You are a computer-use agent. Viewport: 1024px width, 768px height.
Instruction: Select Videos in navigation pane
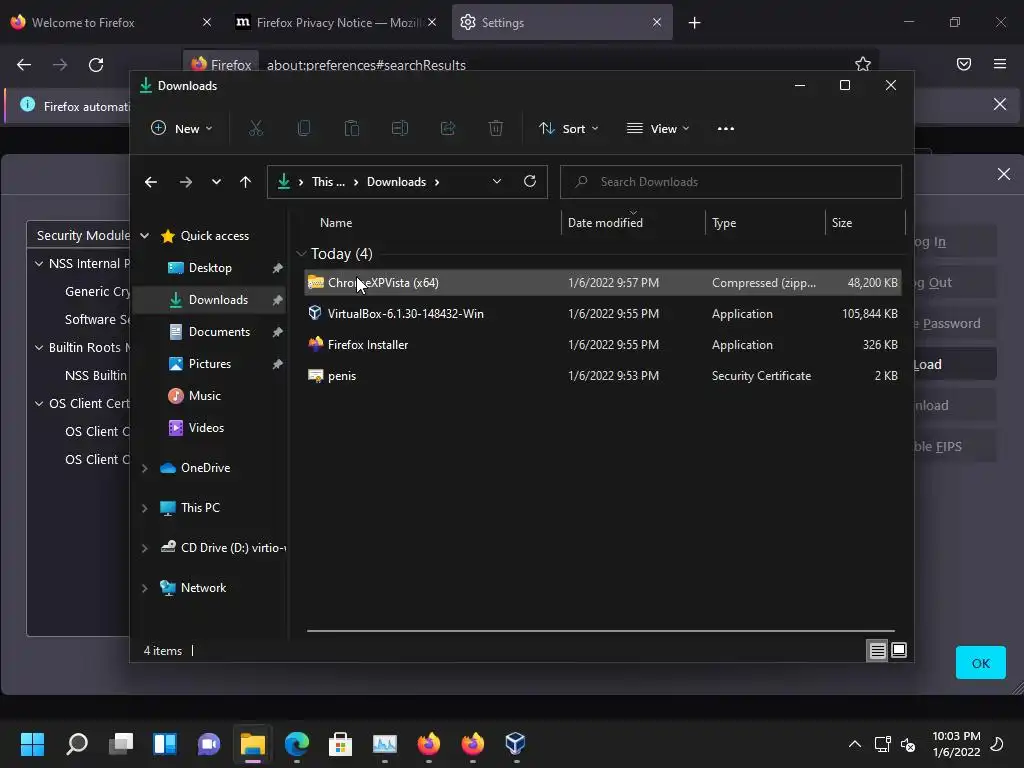pos(206,428)
